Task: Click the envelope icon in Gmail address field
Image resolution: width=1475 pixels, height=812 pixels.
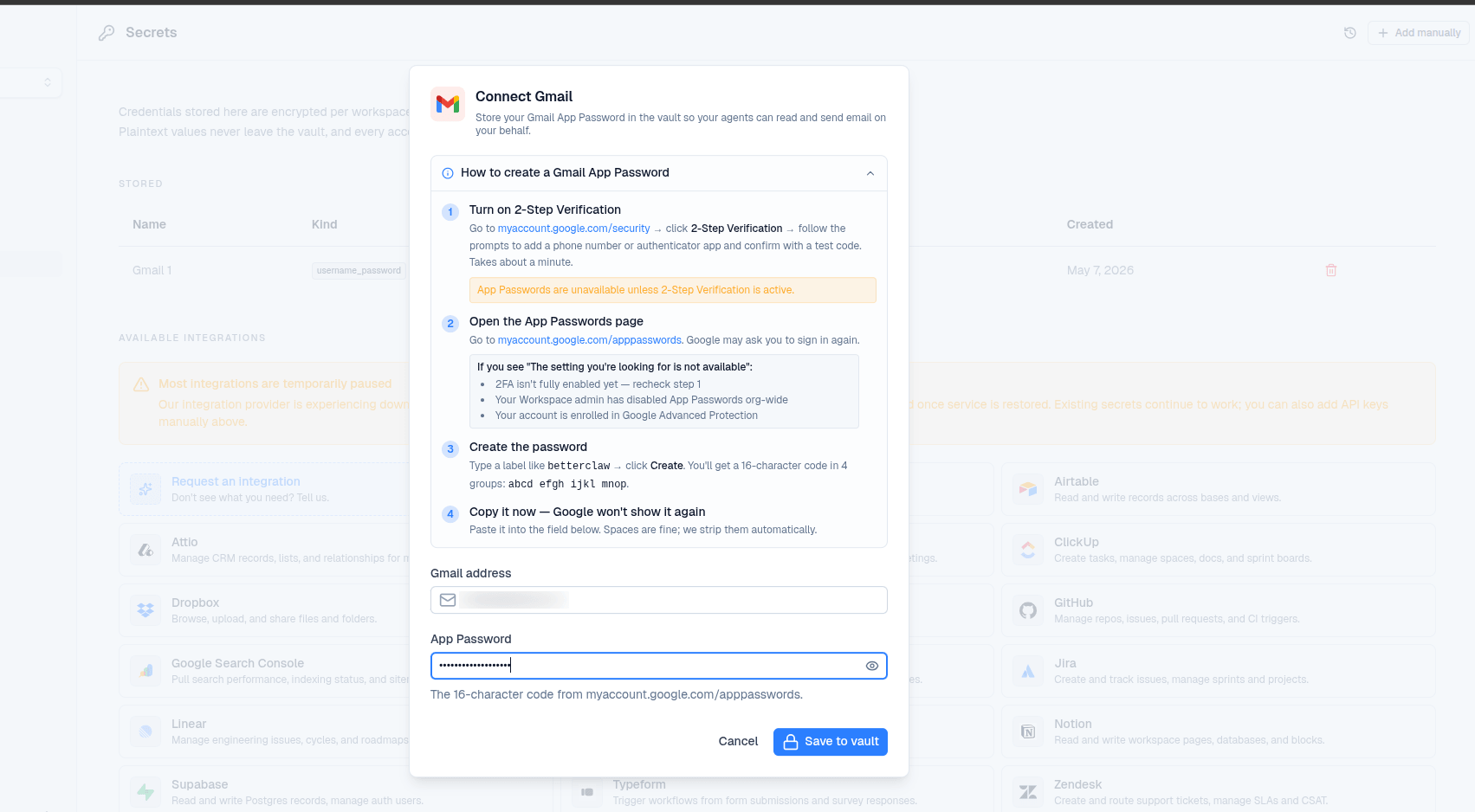Action: [448, 600]
